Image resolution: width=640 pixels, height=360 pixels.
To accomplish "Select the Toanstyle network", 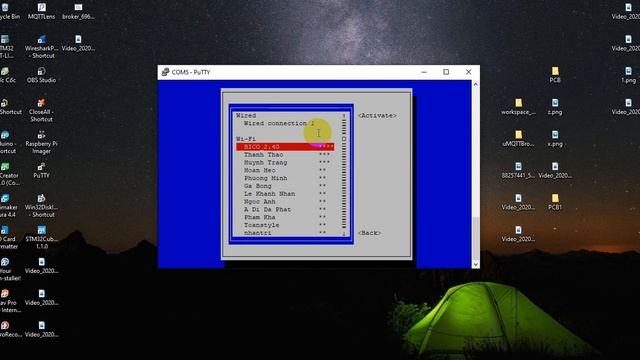I will [285, 225].
